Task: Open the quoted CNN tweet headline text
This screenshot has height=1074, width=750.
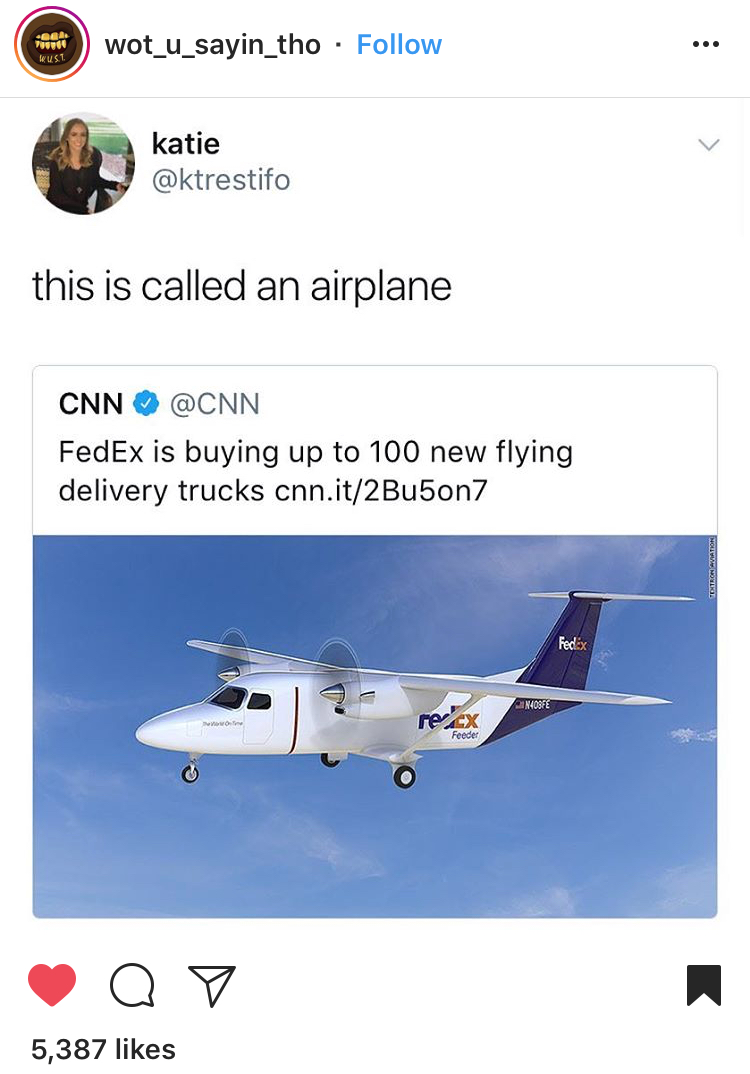Action: (x=316, y=471)
